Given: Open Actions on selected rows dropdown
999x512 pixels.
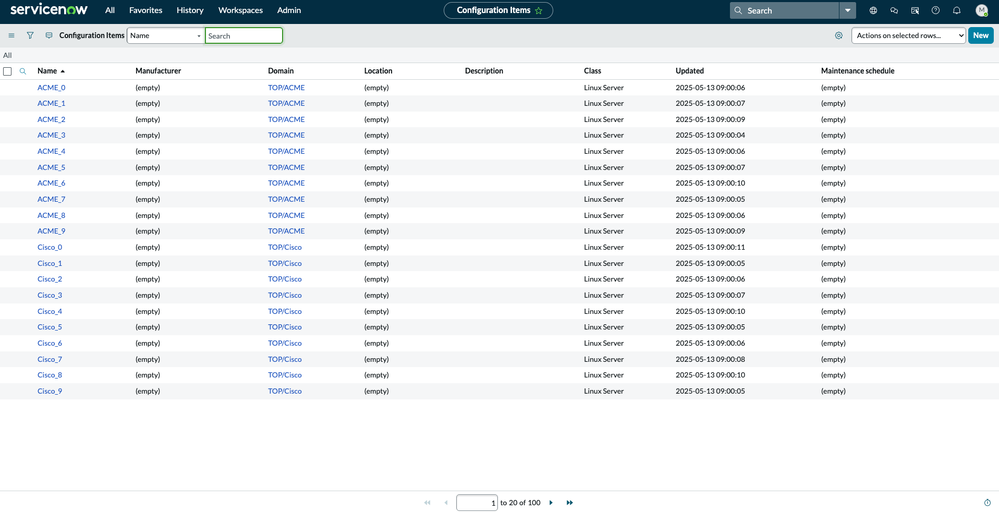Looking at the screenshot, I should coord(909,36).
